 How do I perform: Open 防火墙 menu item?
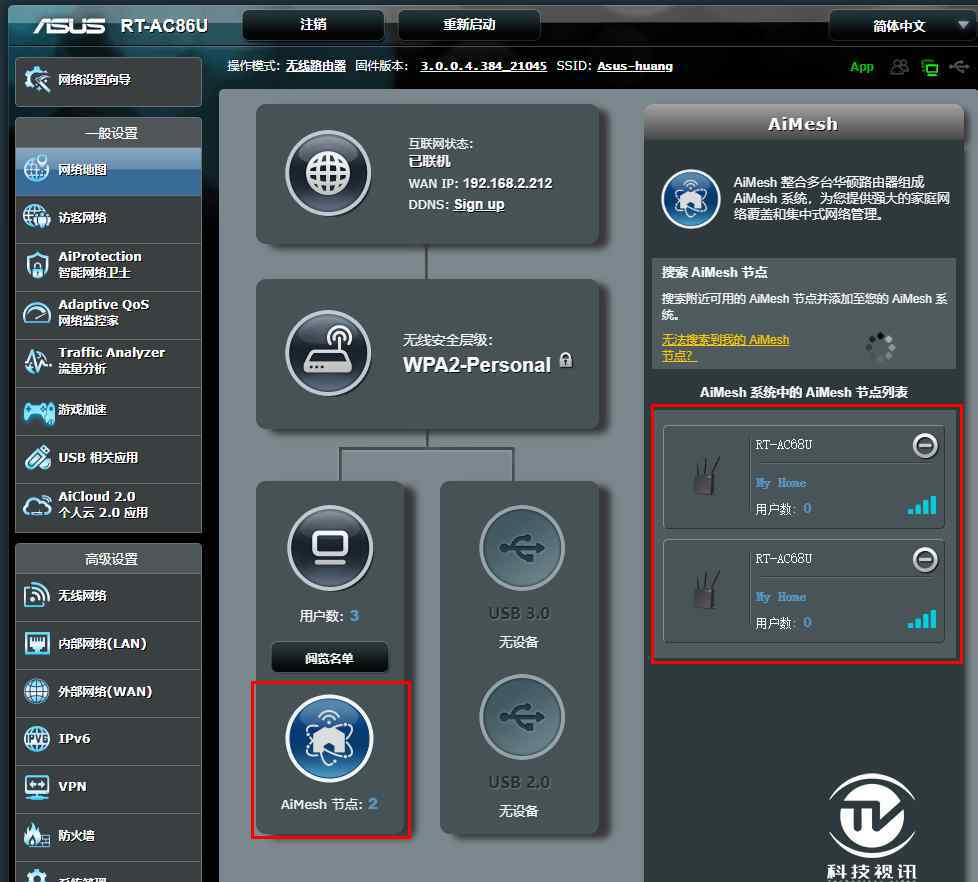[109, 837]
